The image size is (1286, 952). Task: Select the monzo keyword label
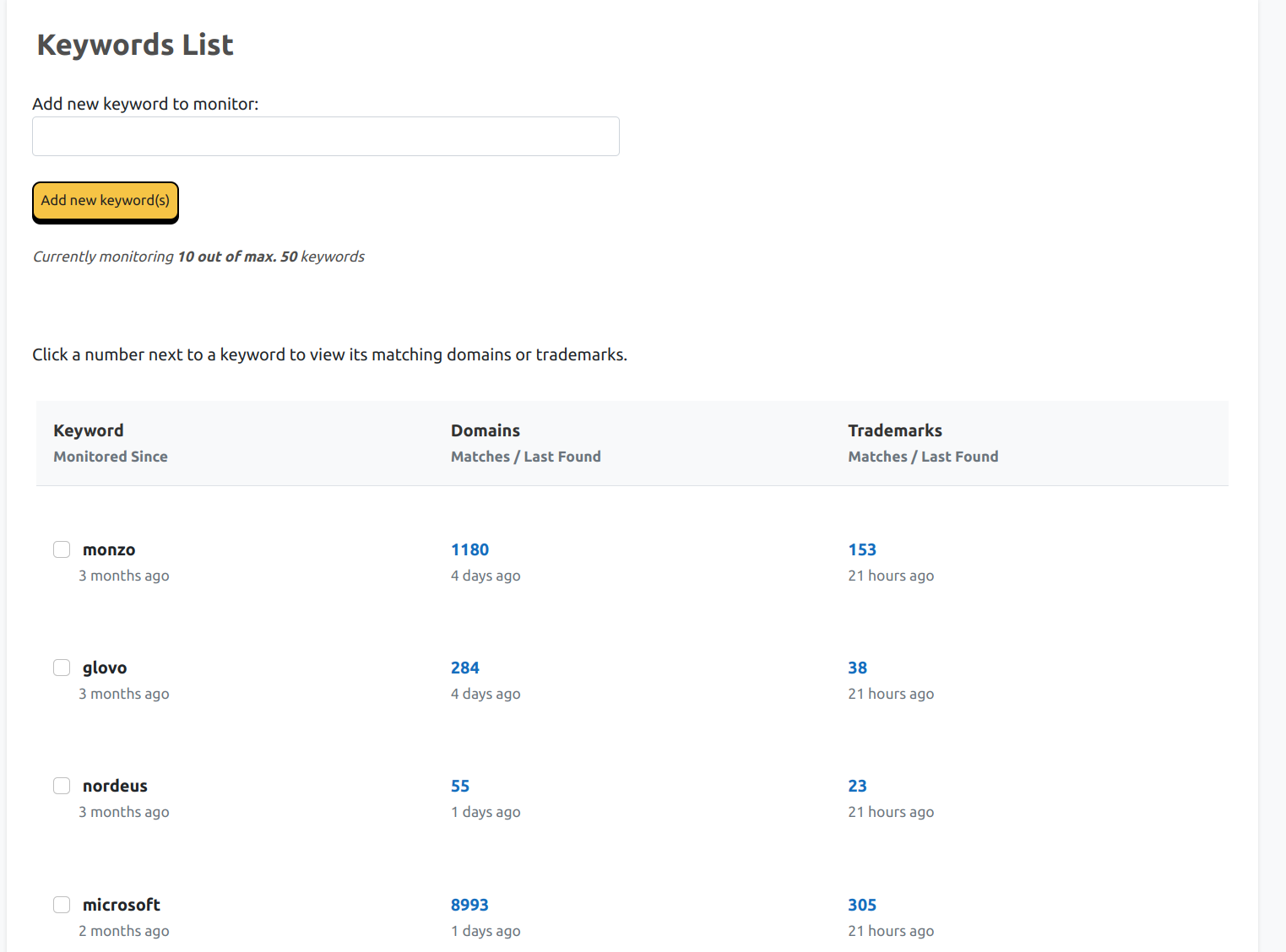coord(109,549)
